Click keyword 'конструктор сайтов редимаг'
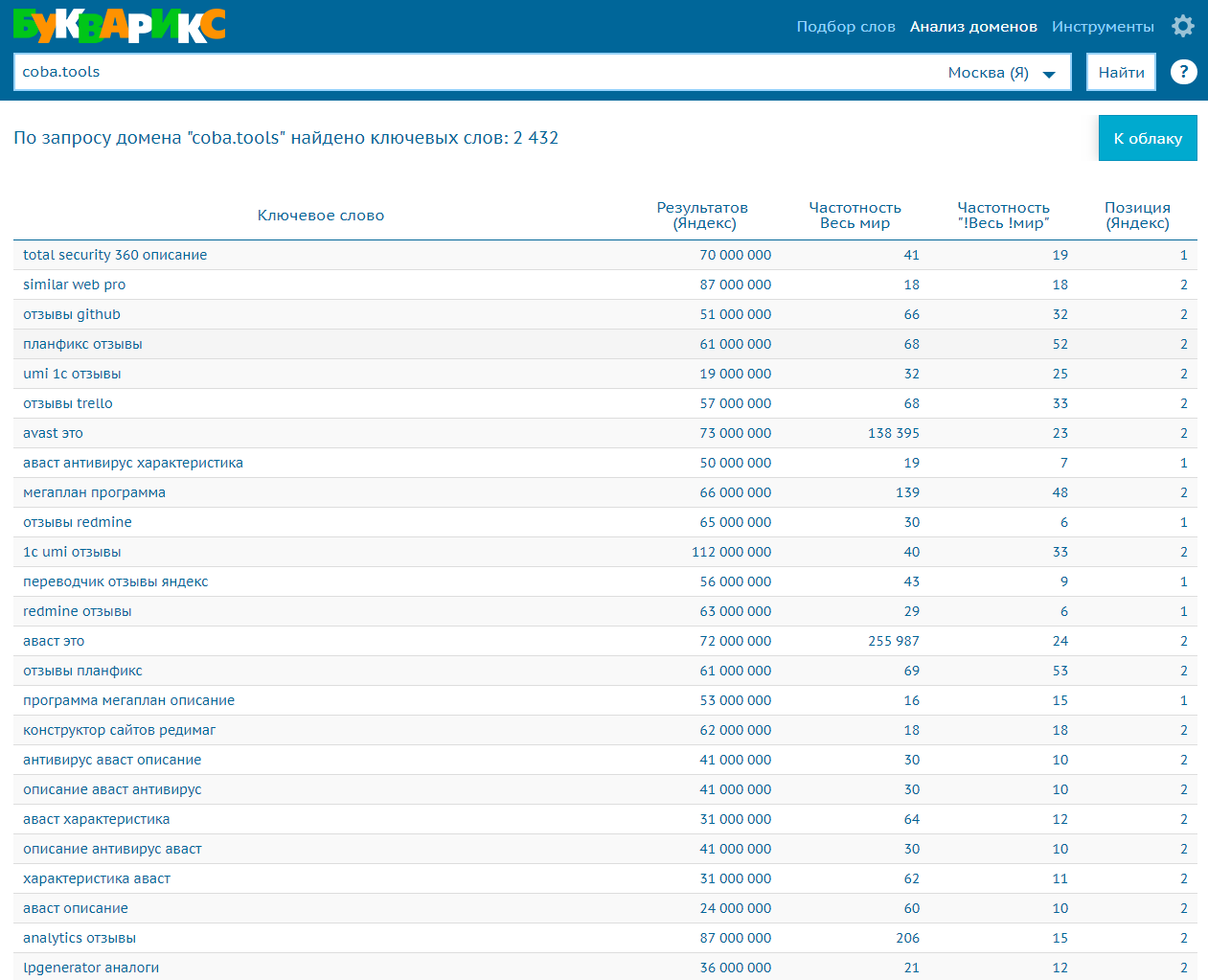The width and height of the screenshot is (1208, 980). point(119,730)
